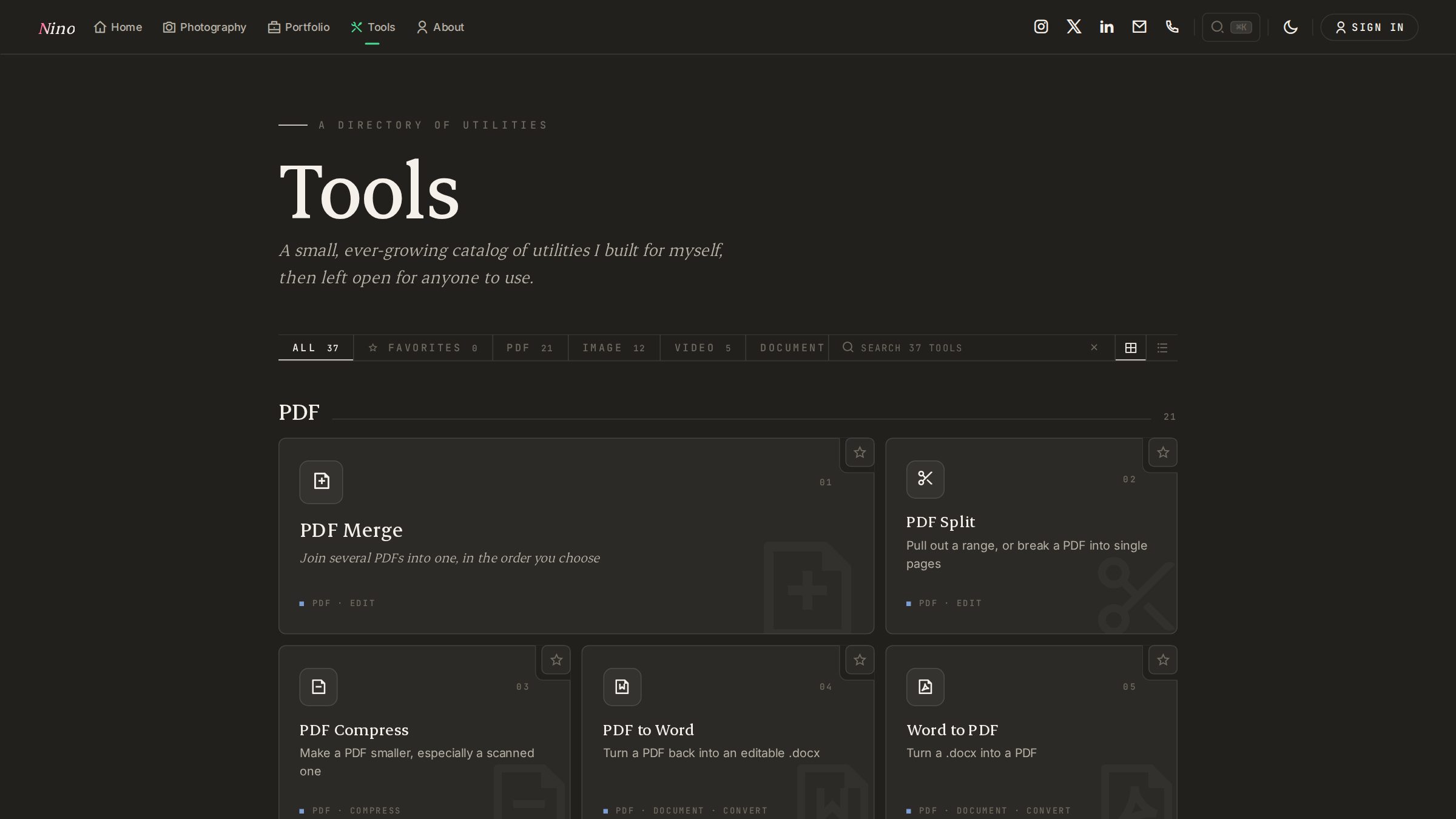Select the Tools nav item

[372, 27]
